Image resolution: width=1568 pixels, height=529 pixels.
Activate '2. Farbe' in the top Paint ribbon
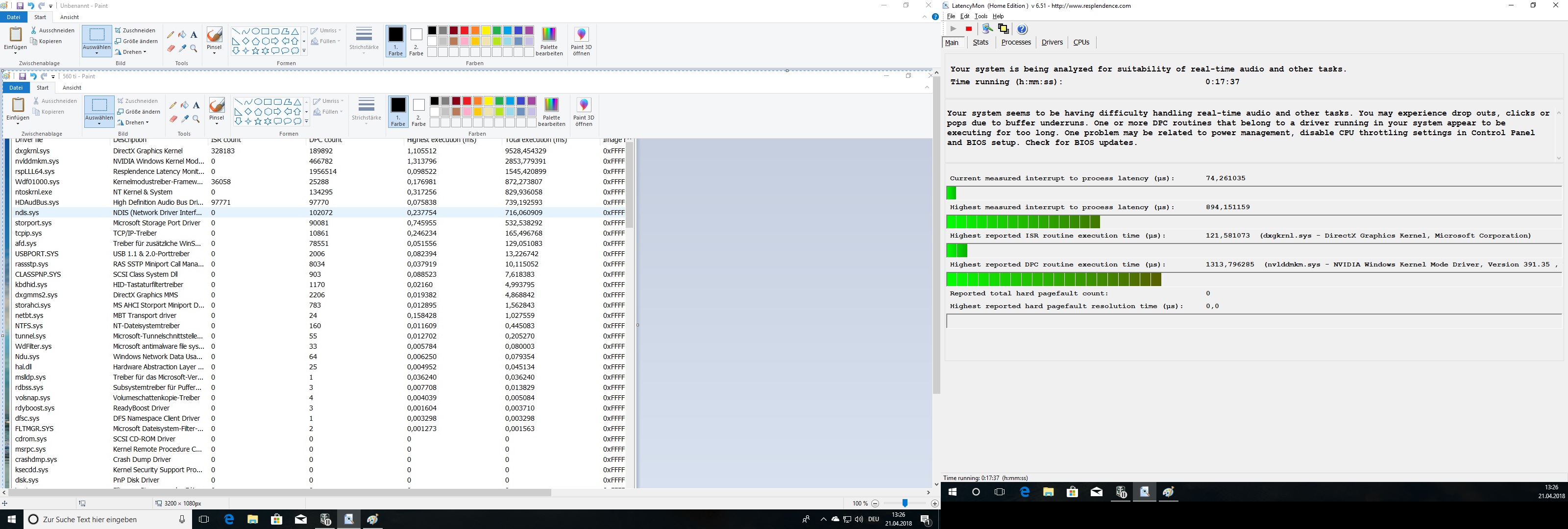point(416,41)
